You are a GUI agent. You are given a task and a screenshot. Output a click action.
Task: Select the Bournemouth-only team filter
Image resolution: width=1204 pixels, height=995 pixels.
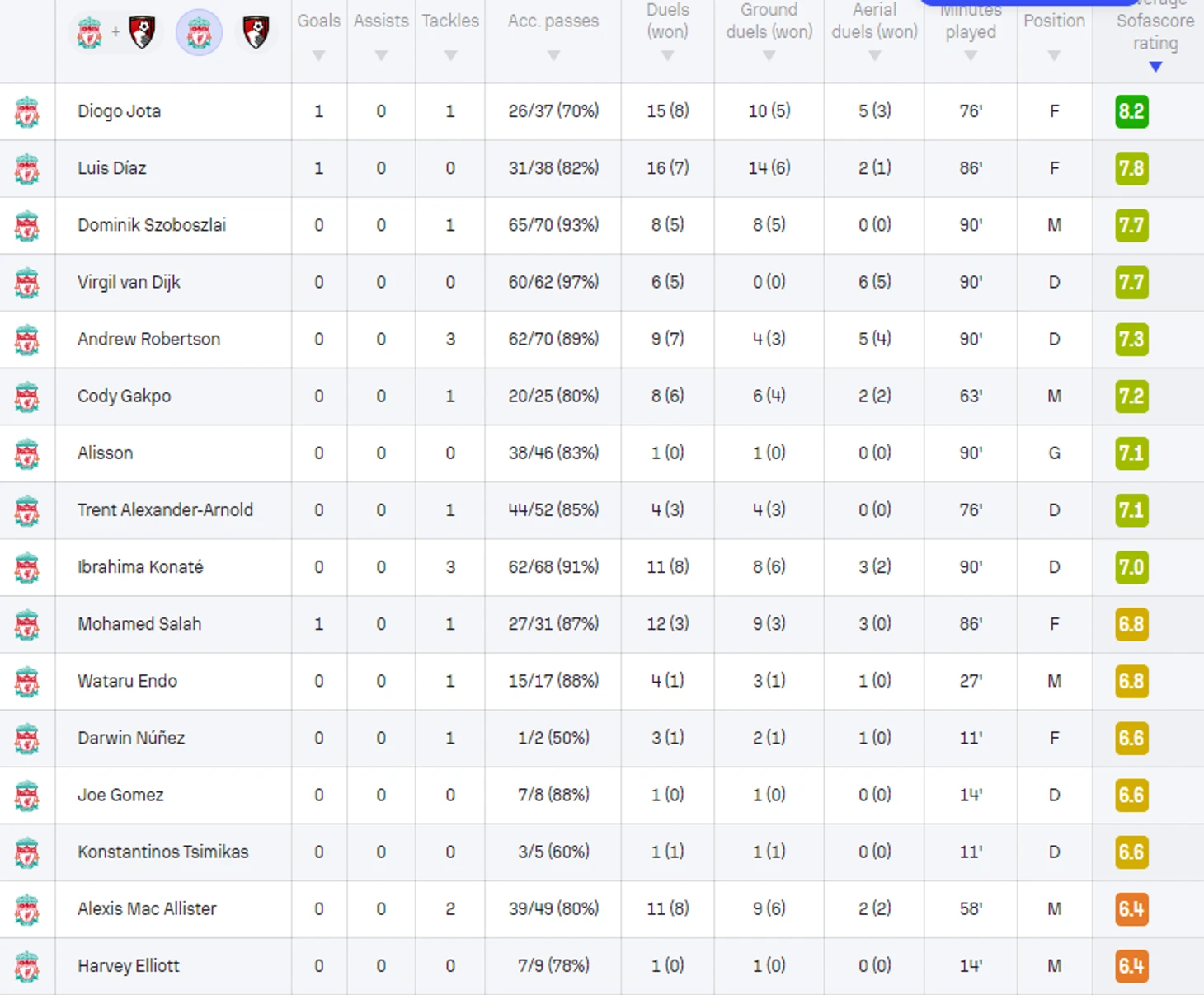pos(256,34)
